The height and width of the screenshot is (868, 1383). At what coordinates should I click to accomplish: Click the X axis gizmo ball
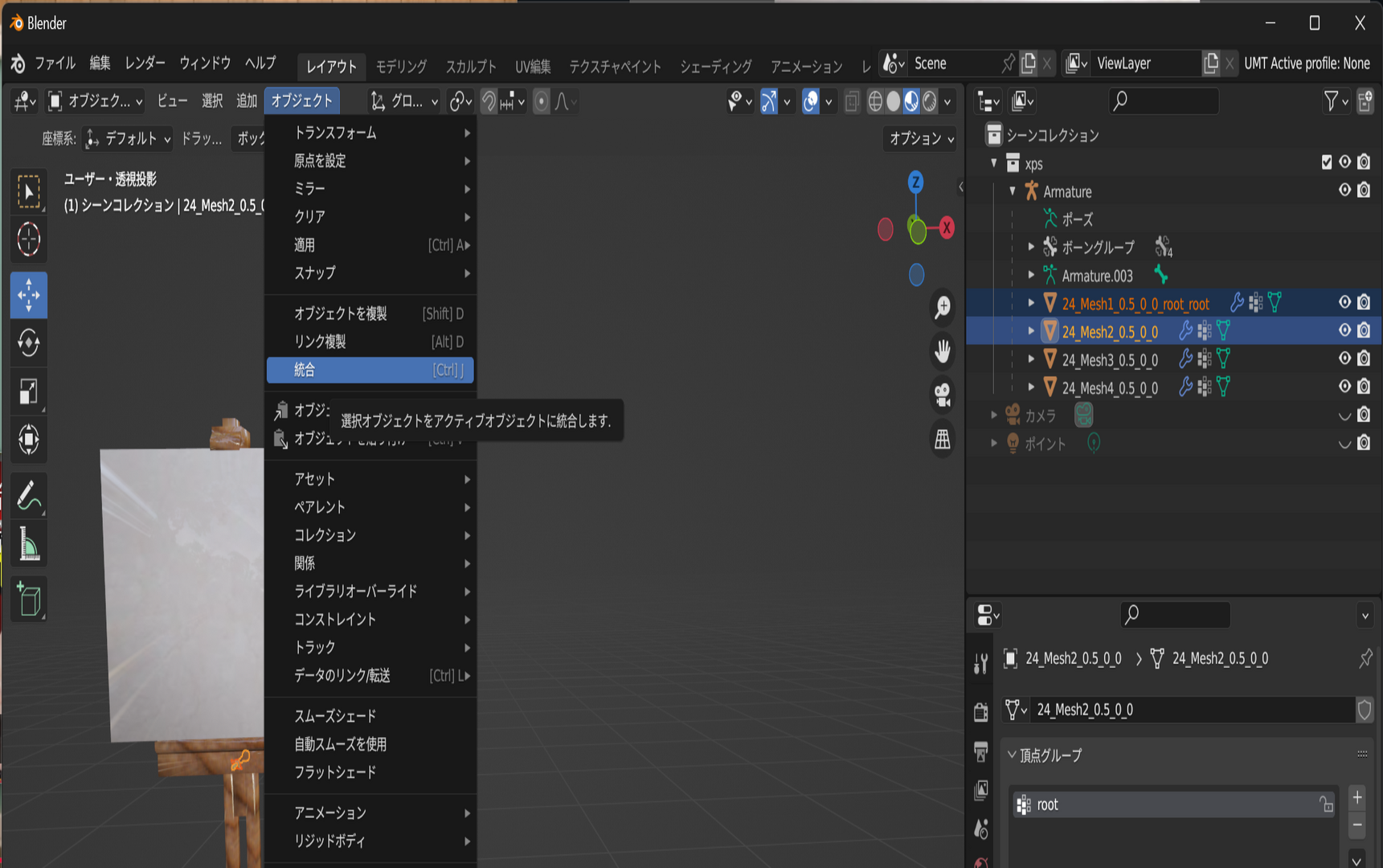pos(947,228)
